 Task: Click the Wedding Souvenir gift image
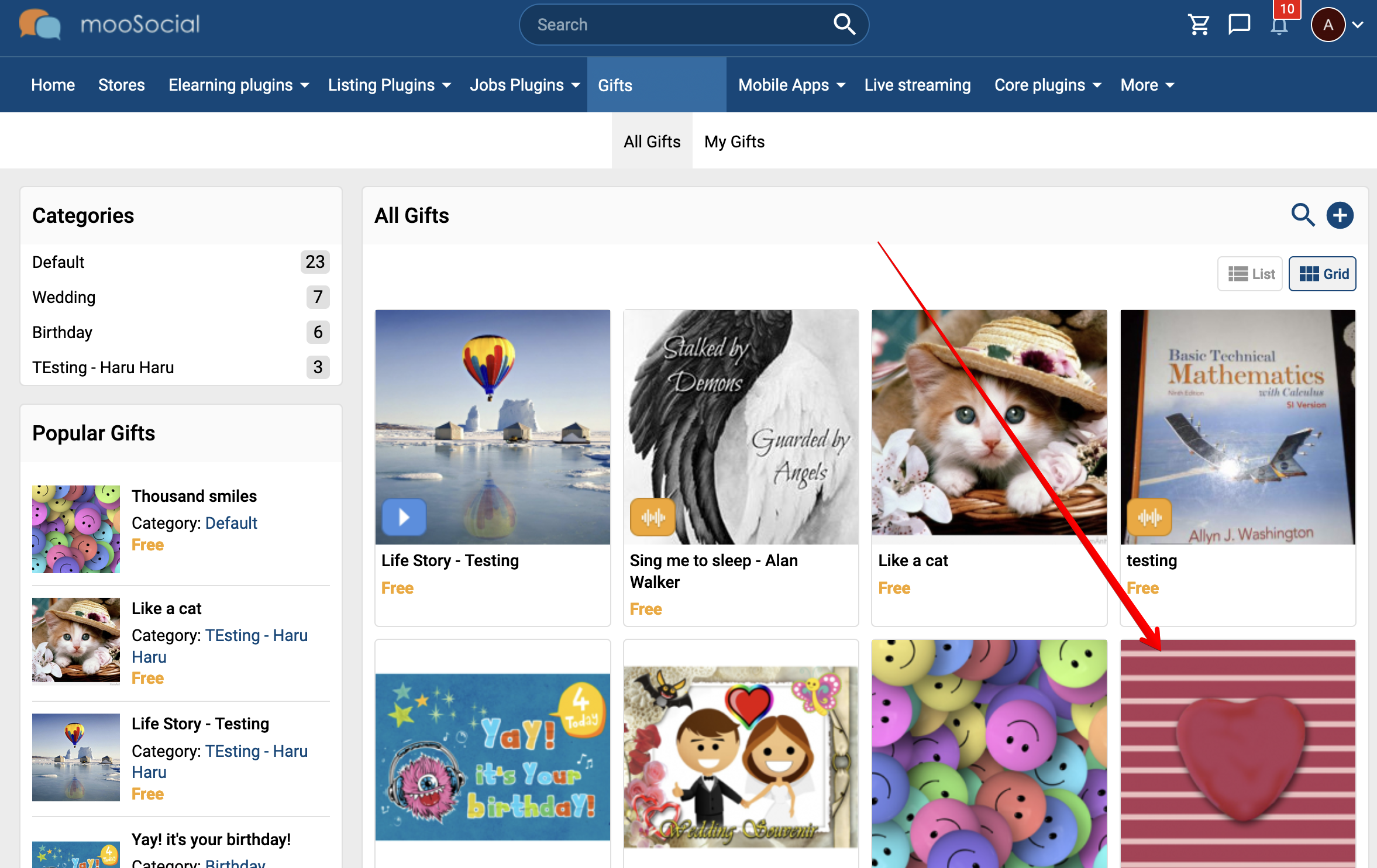pos(741,757)
